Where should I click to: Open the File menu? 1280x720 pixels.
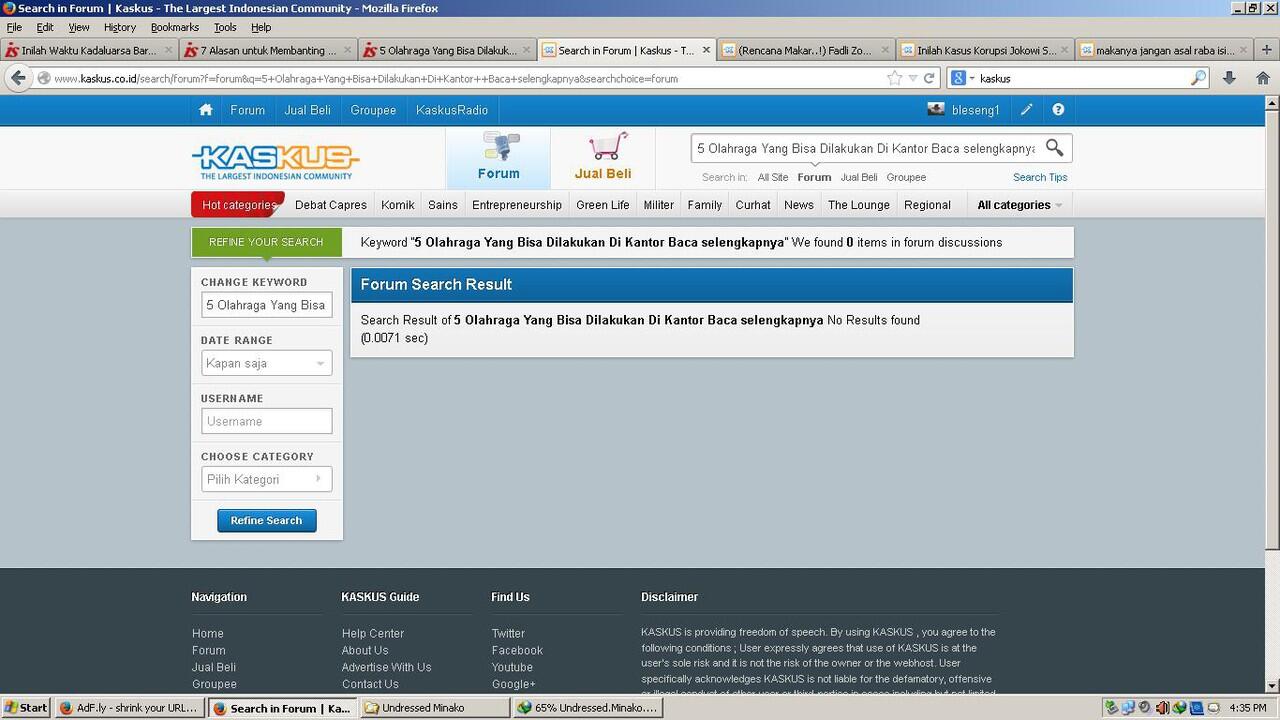coord(14,27)
